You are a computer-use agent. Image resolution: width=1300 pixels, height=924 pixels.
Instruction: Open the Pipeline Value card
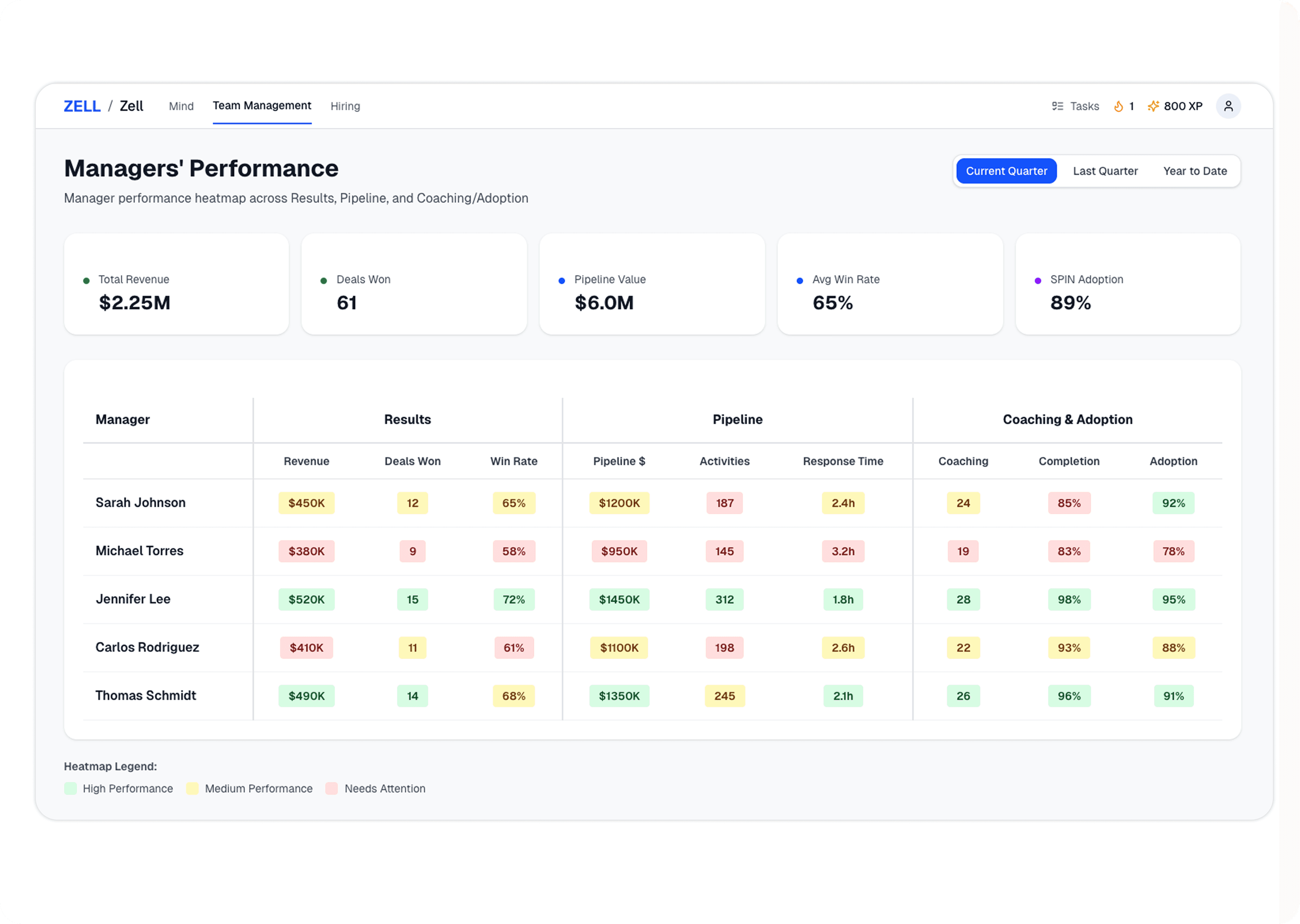coord(652,284)
